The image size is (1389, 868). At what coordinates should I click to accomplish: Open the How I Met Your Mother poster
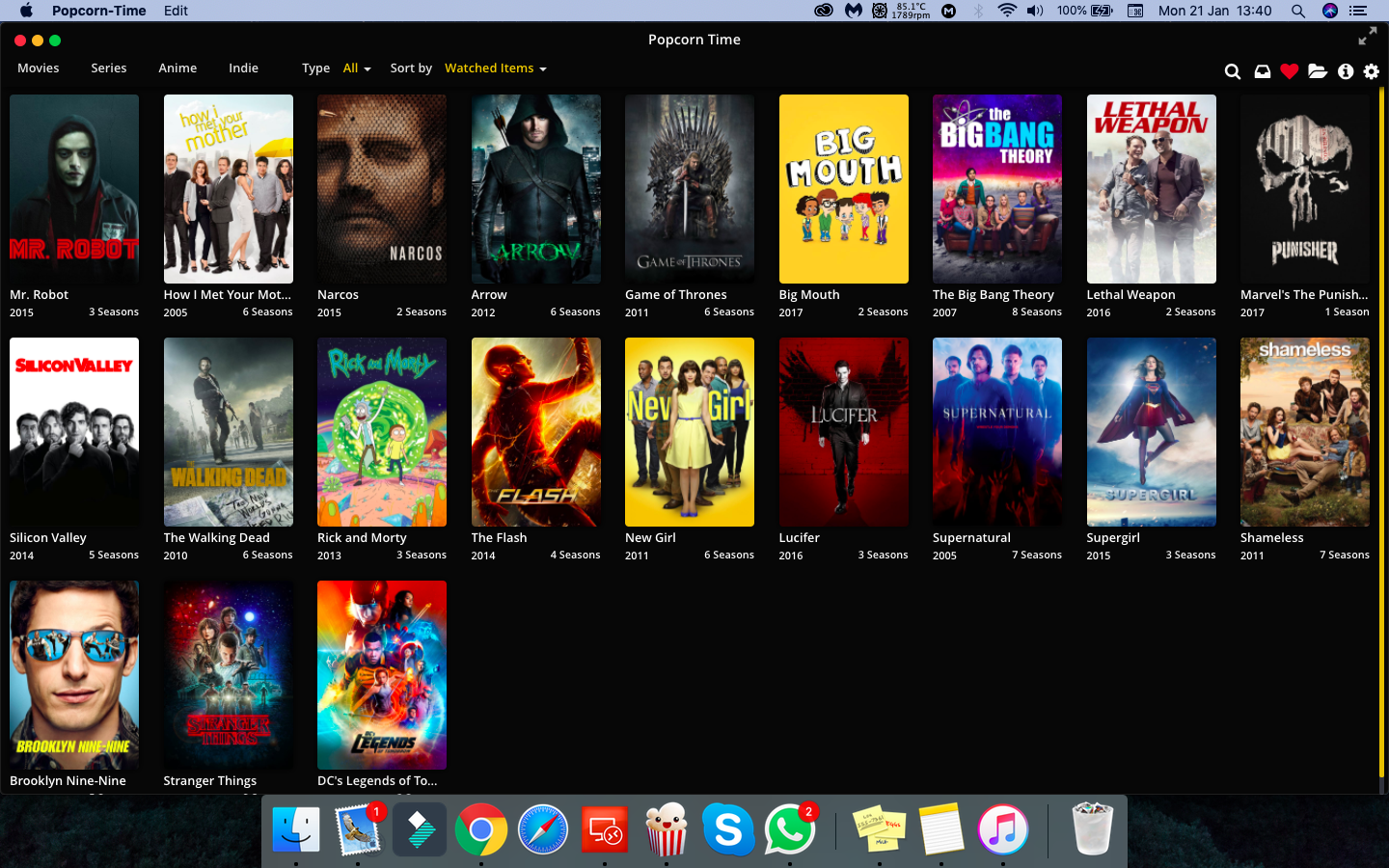point(229,189)
